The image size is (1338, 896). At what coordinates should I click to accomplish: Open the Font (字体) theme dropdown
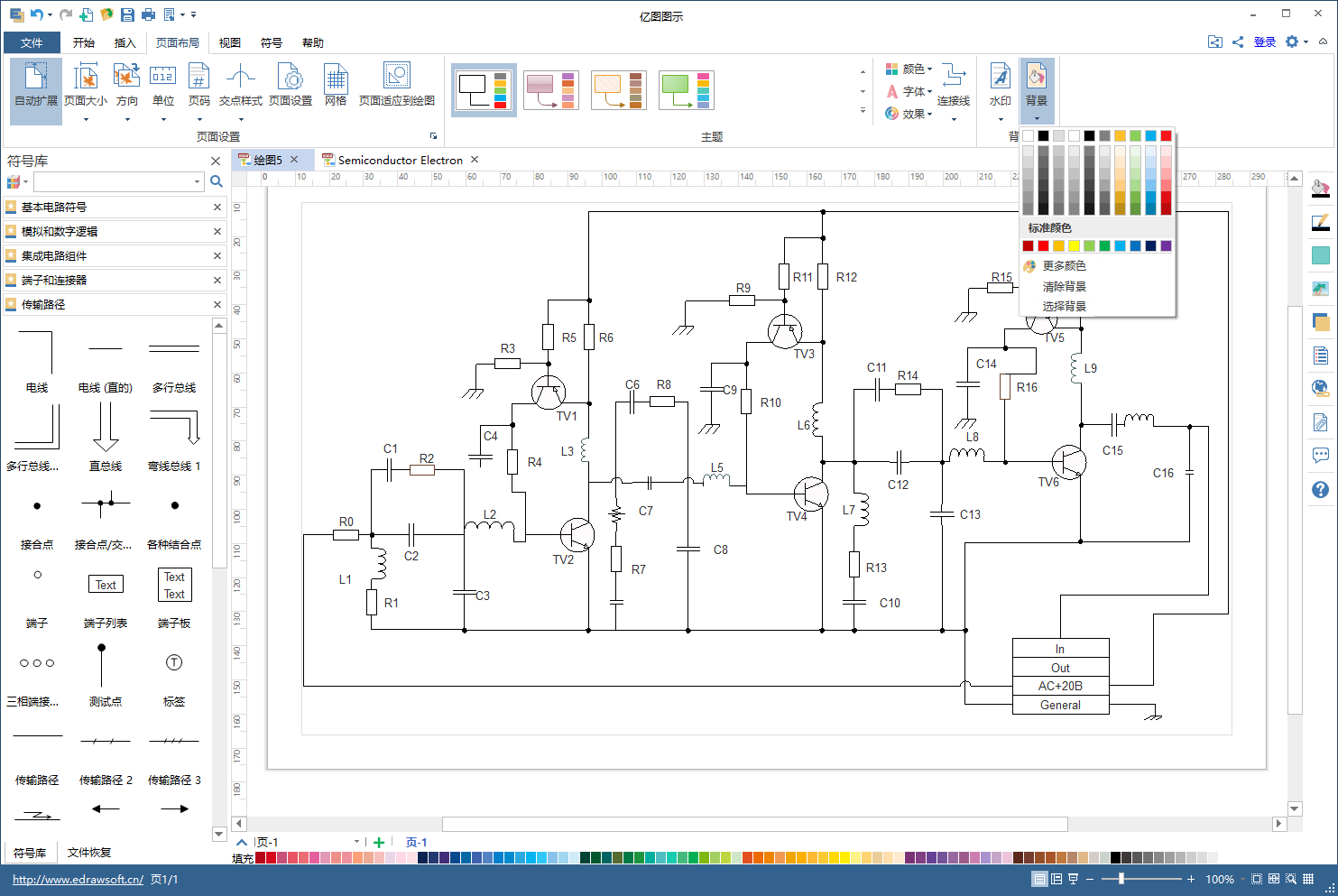click(909, 91)
